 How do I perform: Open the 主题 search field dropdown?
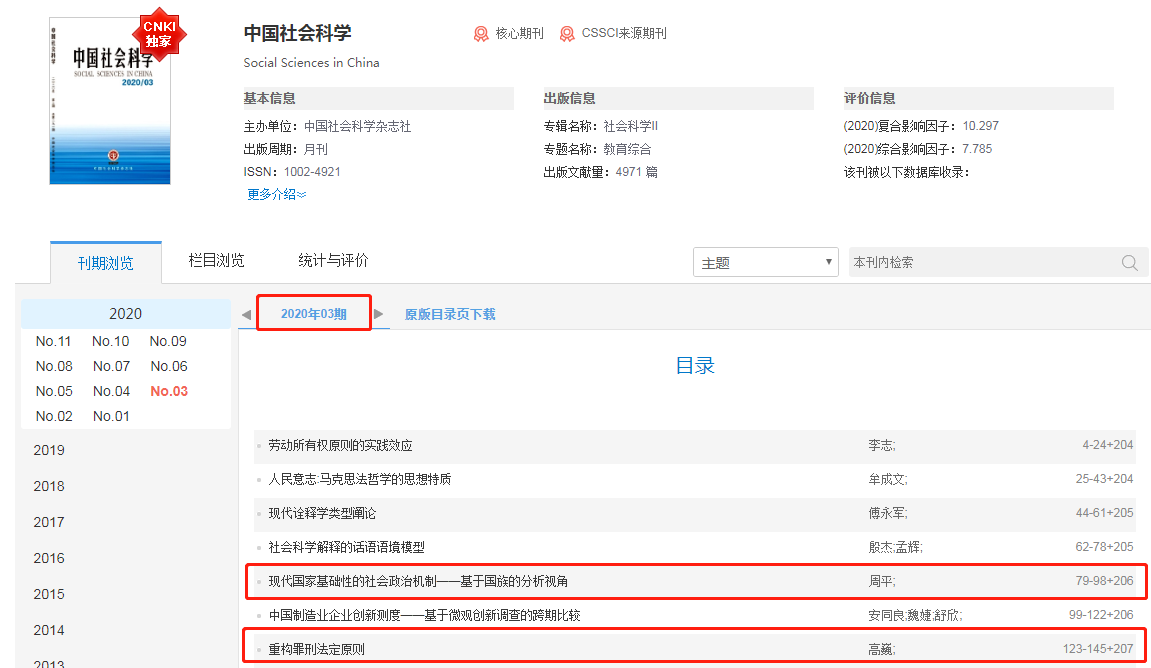765,263
